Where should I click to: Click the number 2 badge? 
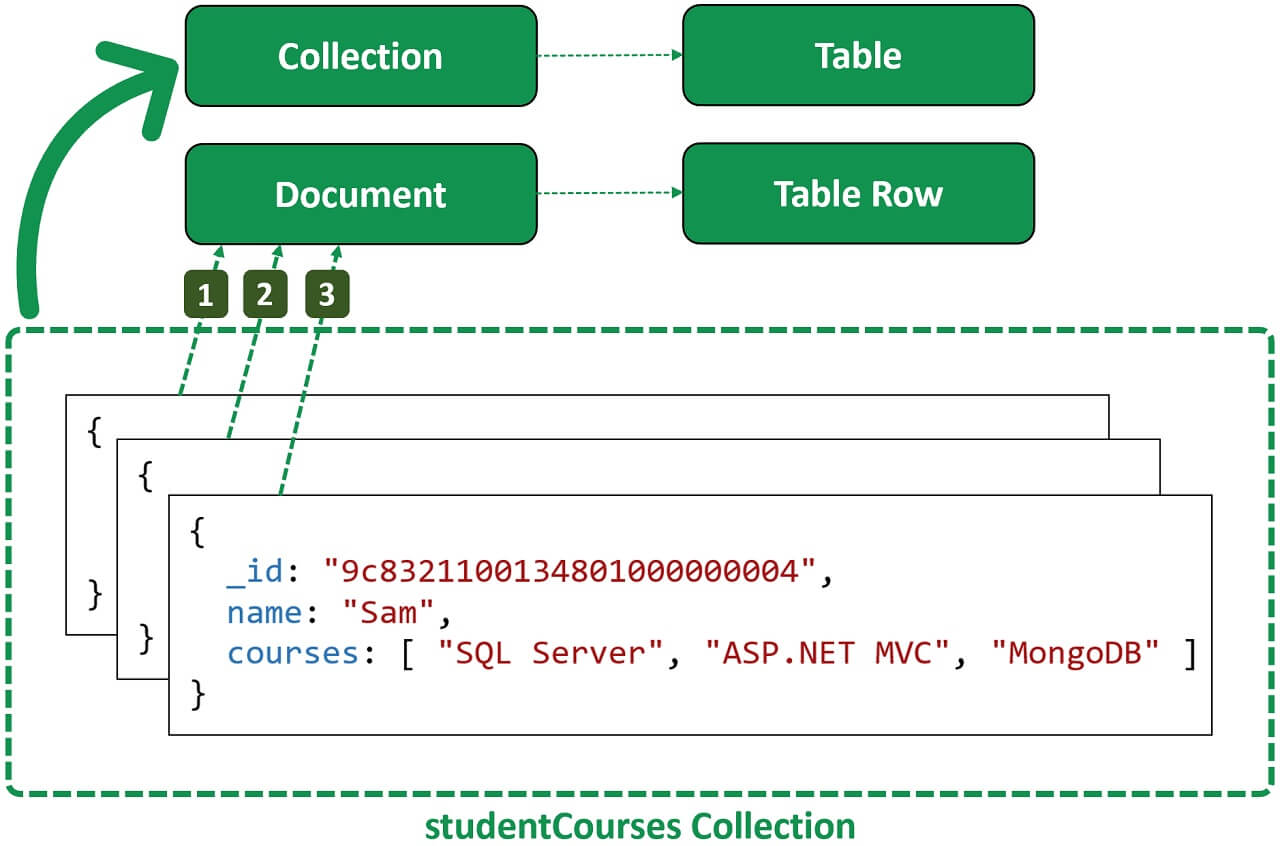[x=265, y=295]
